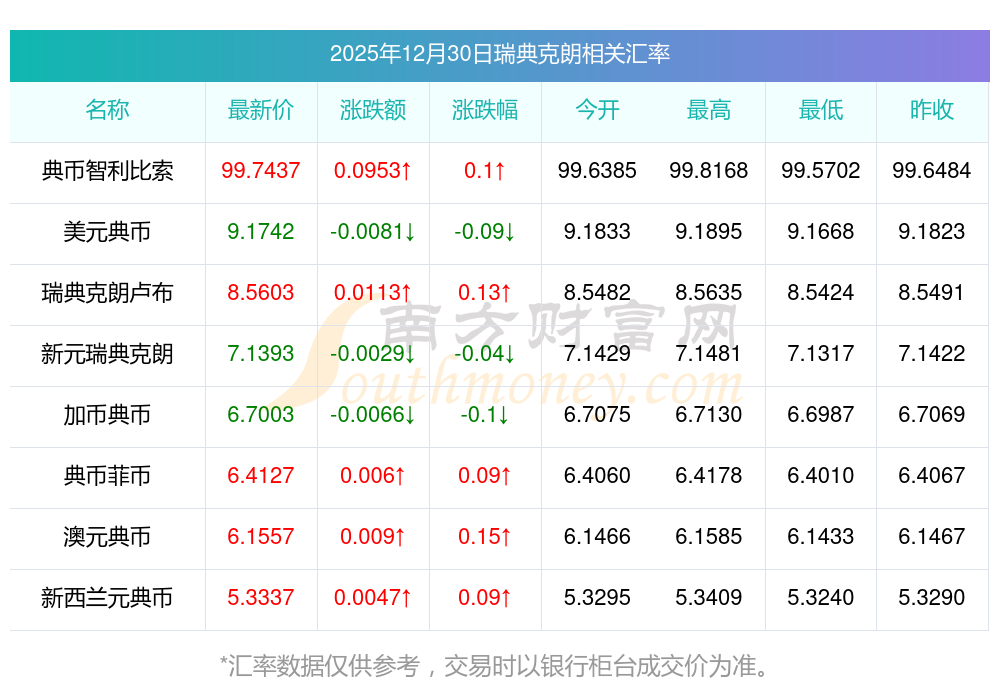Click the 2025年12月30日瑞典克朗相关汇率 title banner

(499, 54)
